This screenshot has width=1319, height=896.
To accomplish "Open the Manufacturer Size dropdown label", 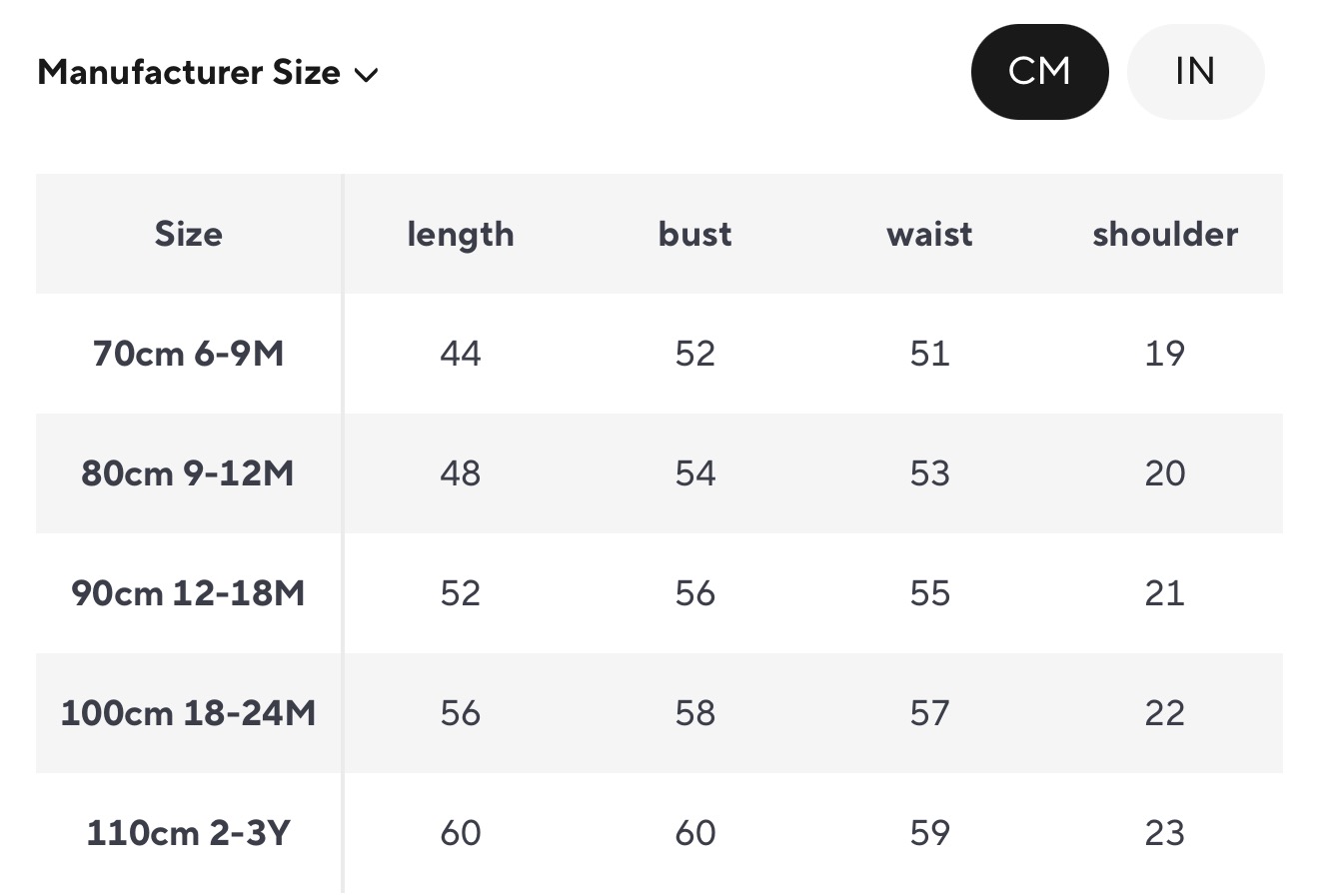I will pyautogui.click(x=189, y=73).
